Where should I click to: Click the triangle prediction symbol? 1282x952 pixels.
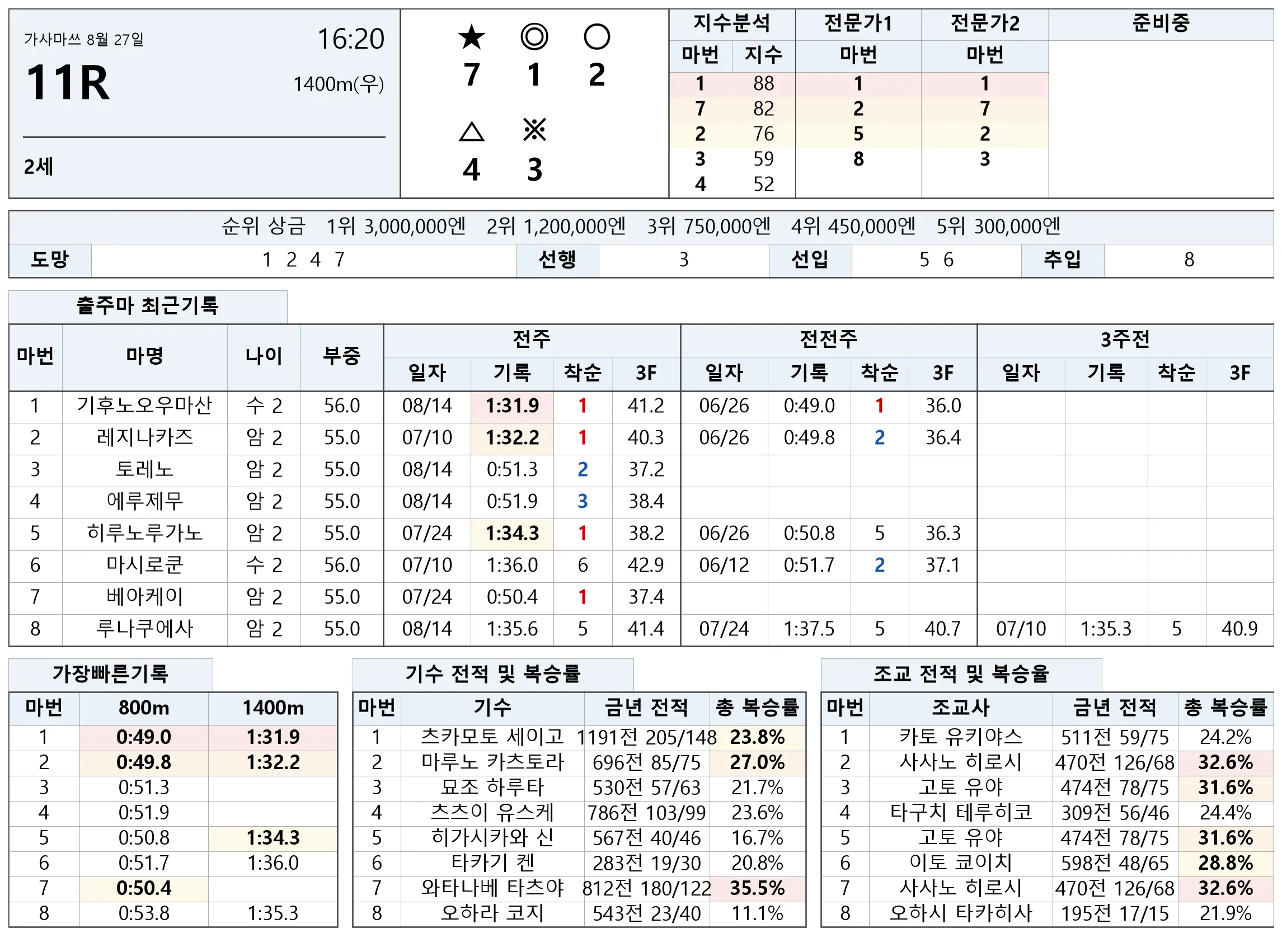point(471,131)
